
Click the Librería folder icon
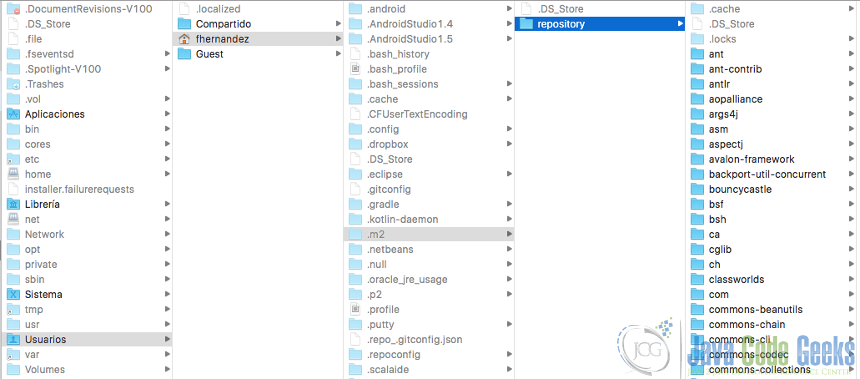(13, 204)
